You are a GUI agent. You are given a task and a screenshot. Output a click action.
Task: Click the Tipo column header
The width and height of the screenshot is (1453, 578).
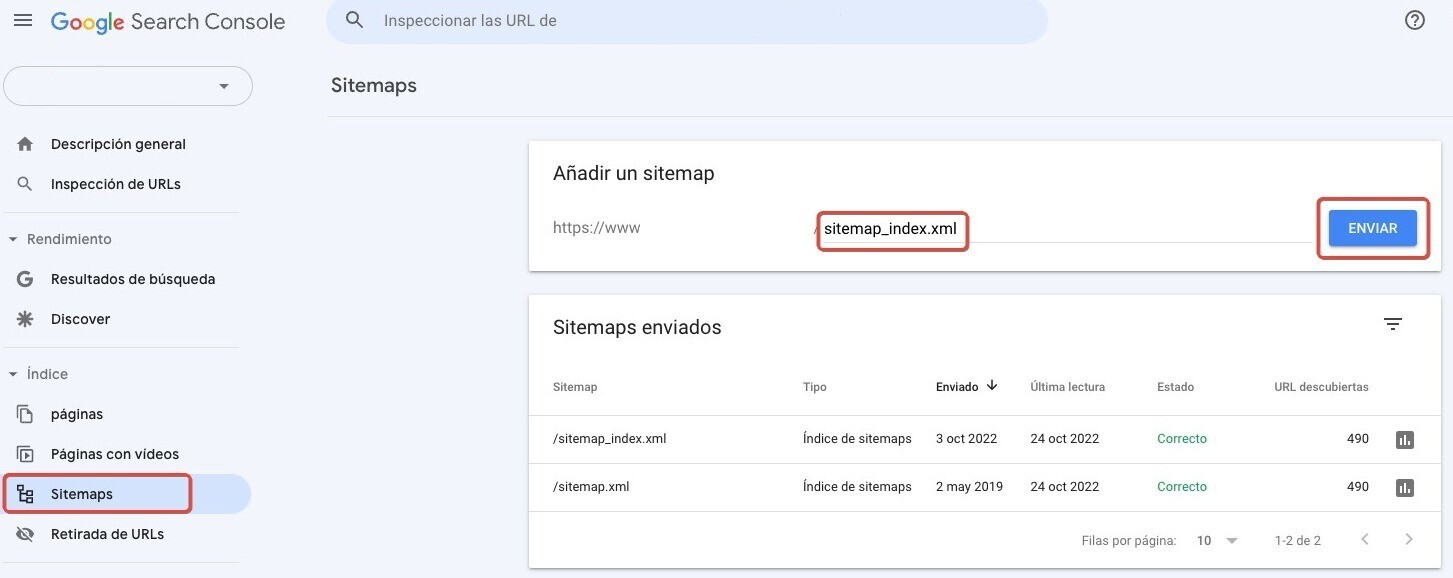[x=815, y=387]
